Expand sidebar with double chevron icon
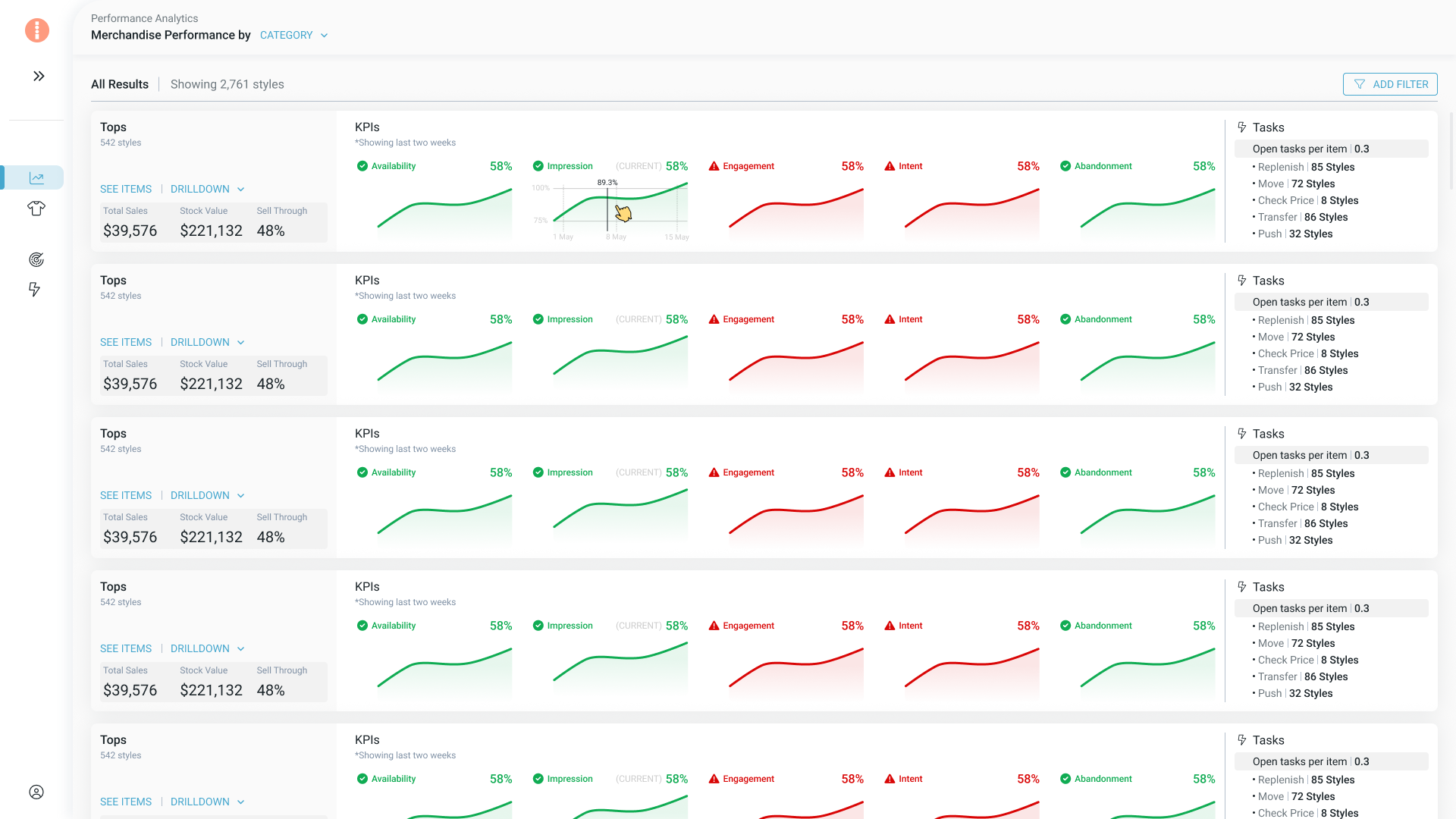 coord(39,76)
